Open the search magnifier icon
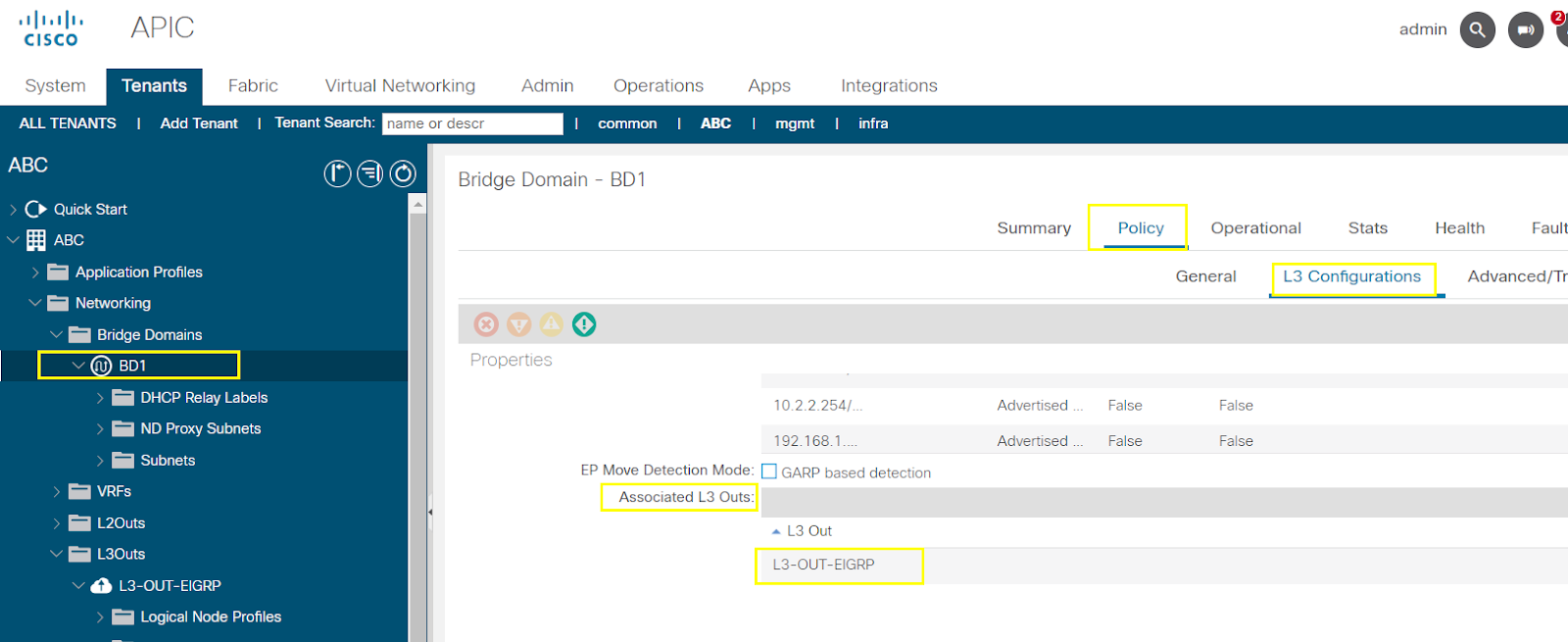 click(1477, 30)
